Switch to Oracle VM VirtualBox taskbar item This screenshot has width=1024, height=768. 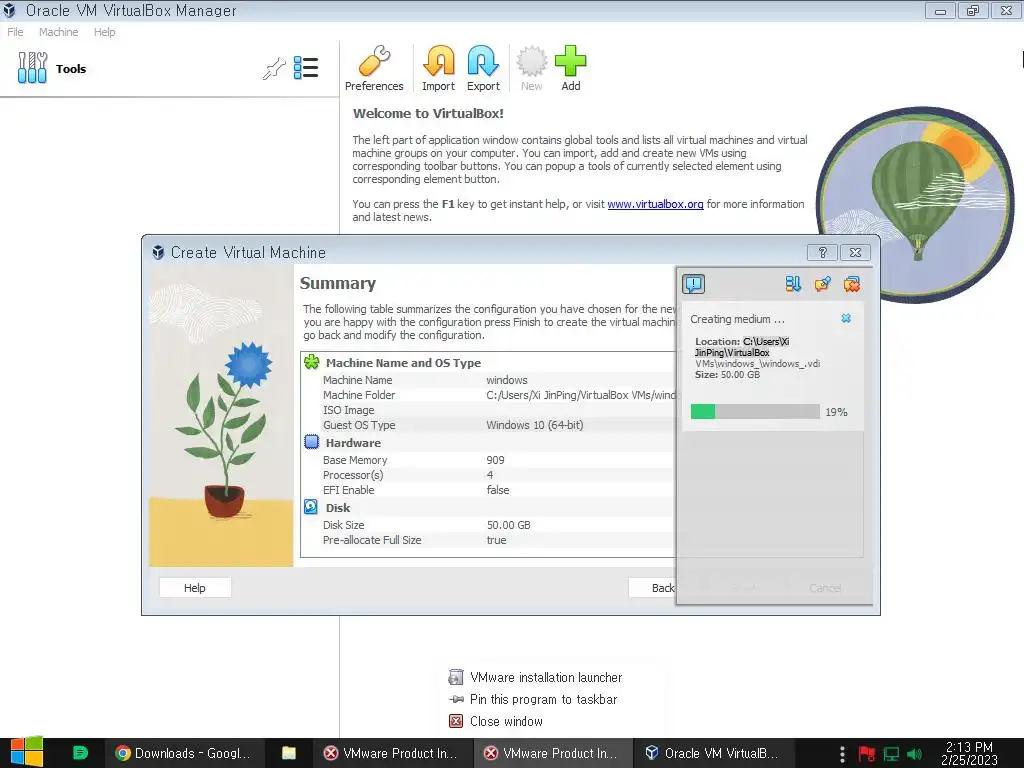point(712,753)
